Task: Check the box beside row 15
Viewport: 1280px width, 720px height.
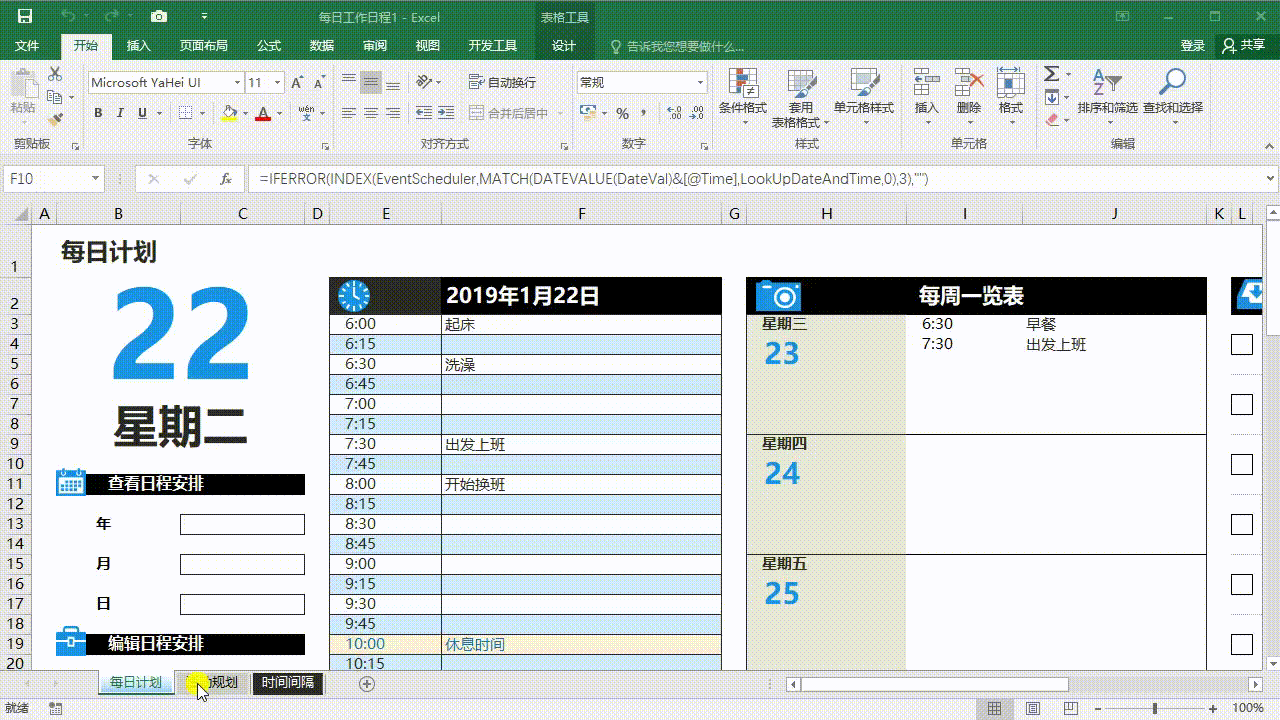Action: (1242, 584)
